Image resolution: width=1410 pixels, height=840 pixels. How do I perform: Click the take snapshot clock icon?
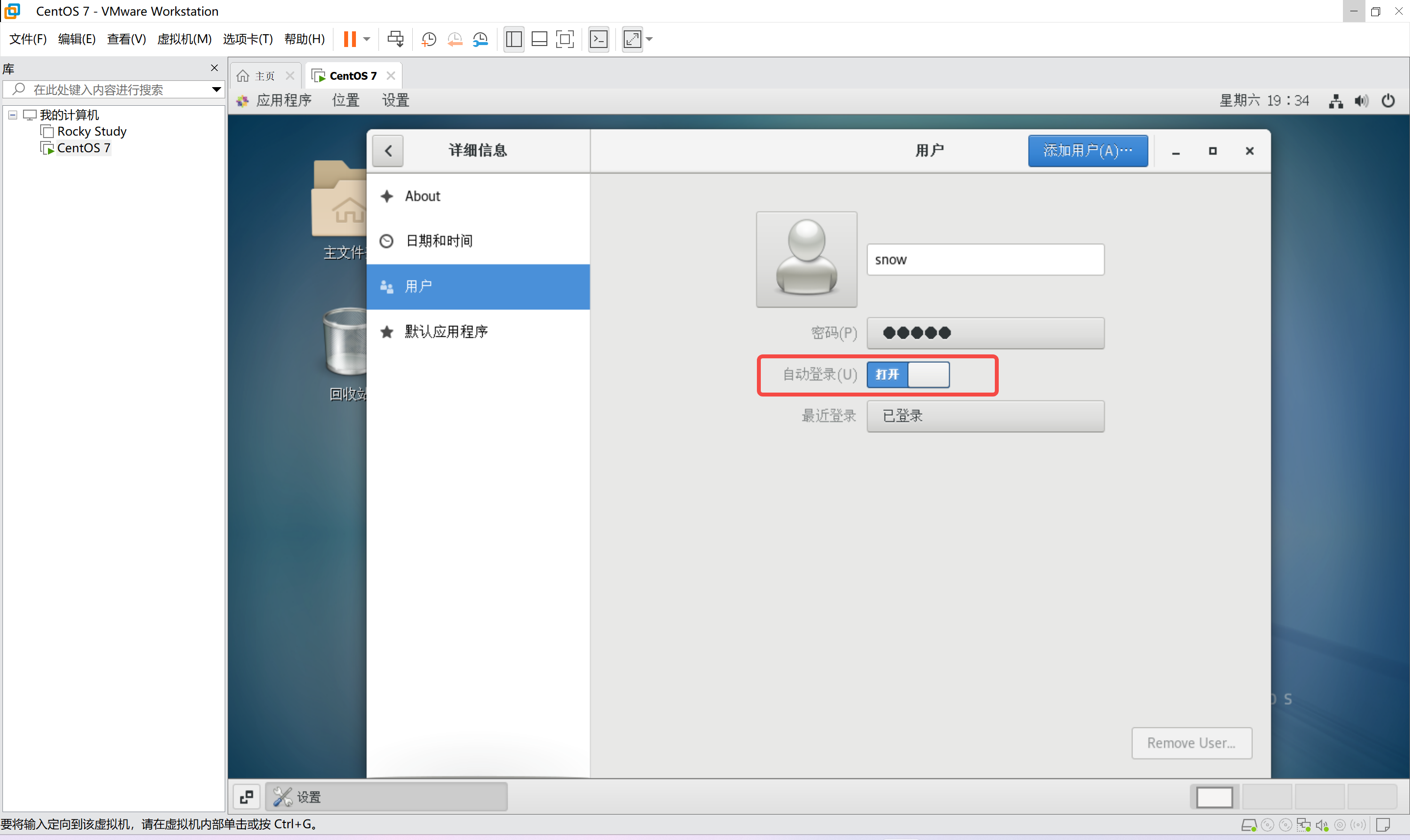[x=428, y=39]
